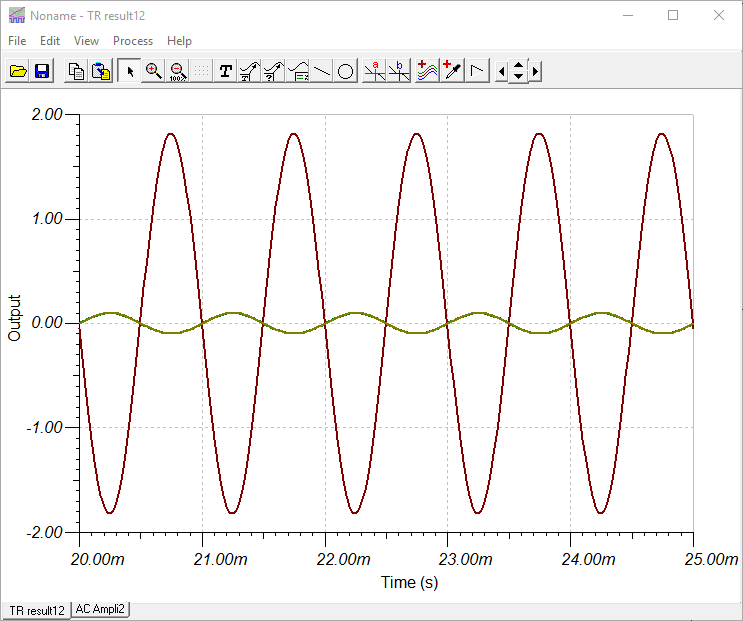Select the arrow pointer tool
This screenshot has width=743, height=621.
pyautogui.click(x=129, y=71)
